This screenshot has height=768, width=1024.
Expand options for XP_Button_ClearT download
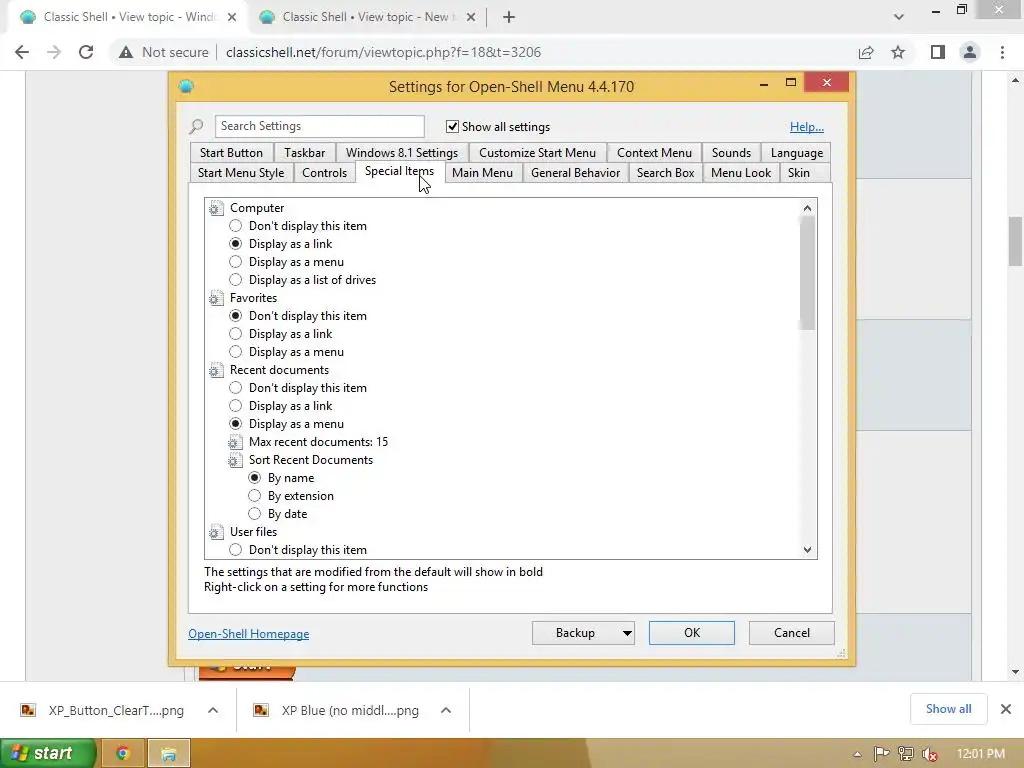click(x=213, y=710)
